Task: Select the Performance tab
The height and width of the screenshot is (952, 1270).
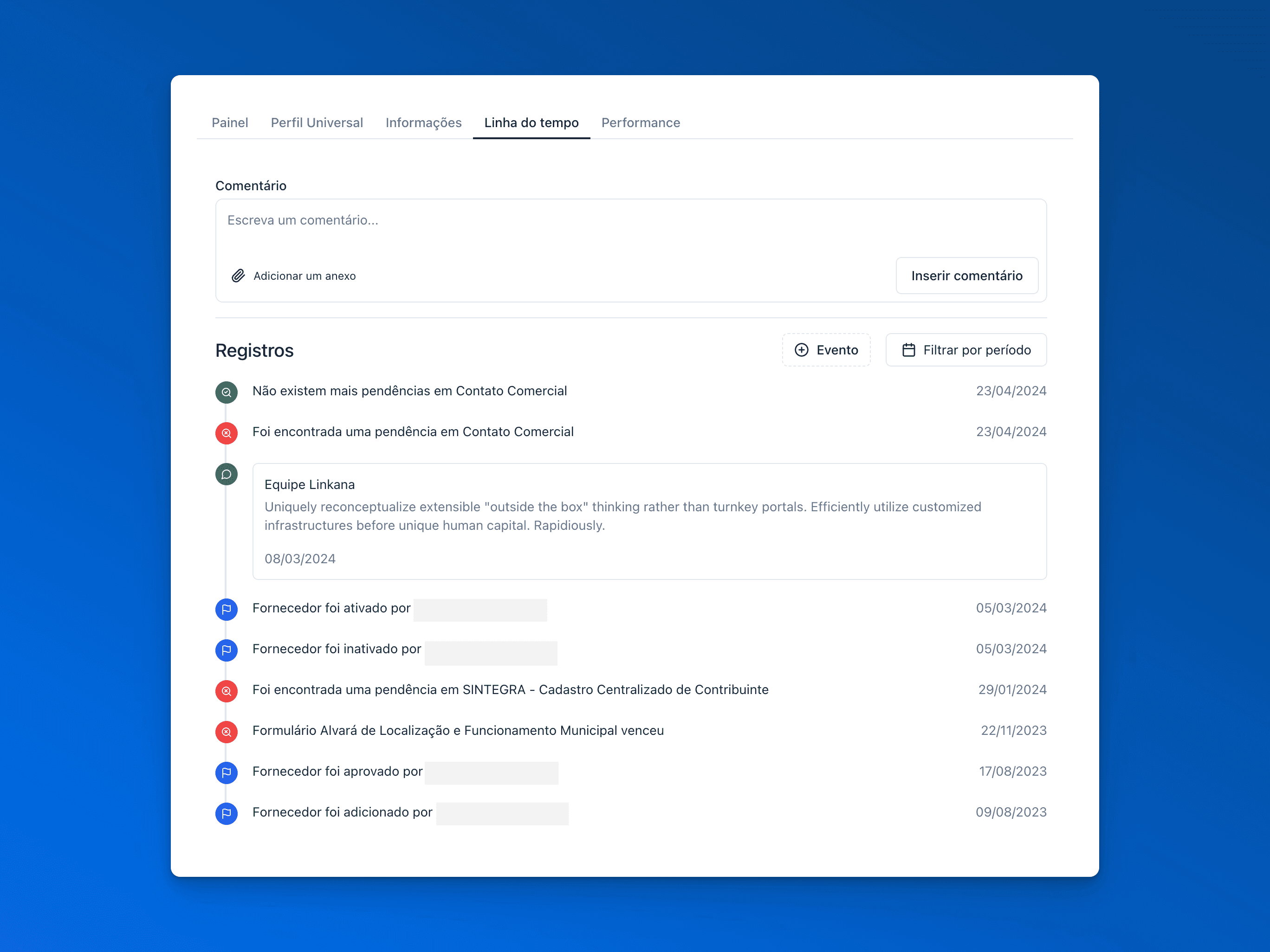Action: [x=640, y=123]
